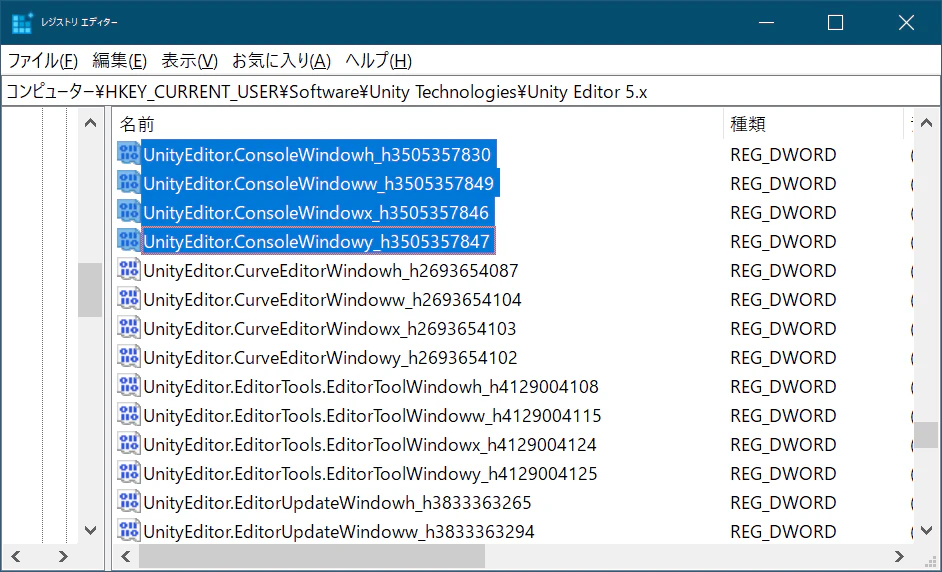Click DWORD icon of EditorToolWindowy_h4129004125
Viewport: 942px width, 572px height.
click(129, 473)
